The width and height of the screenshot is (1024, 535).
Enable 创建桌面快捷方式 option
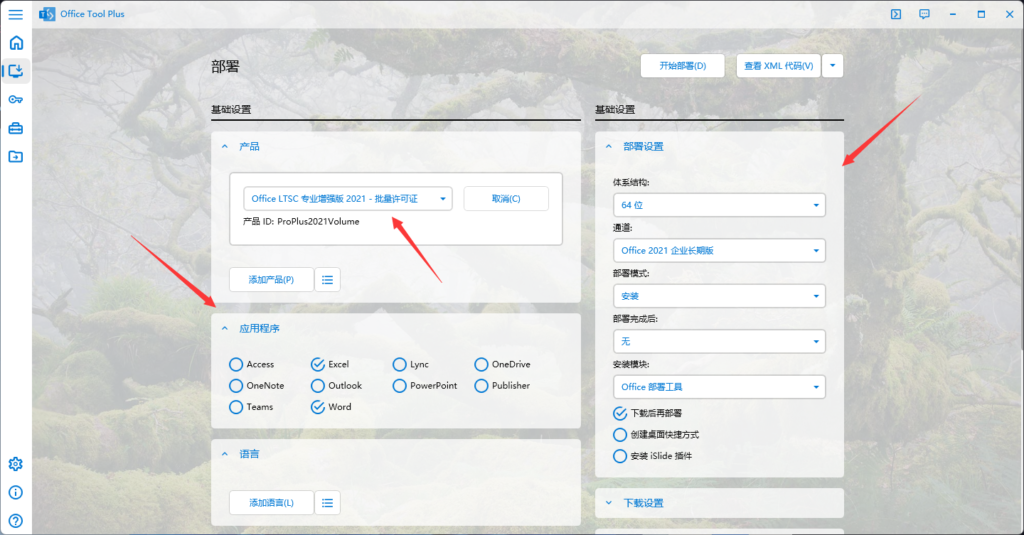click(656, 434)
